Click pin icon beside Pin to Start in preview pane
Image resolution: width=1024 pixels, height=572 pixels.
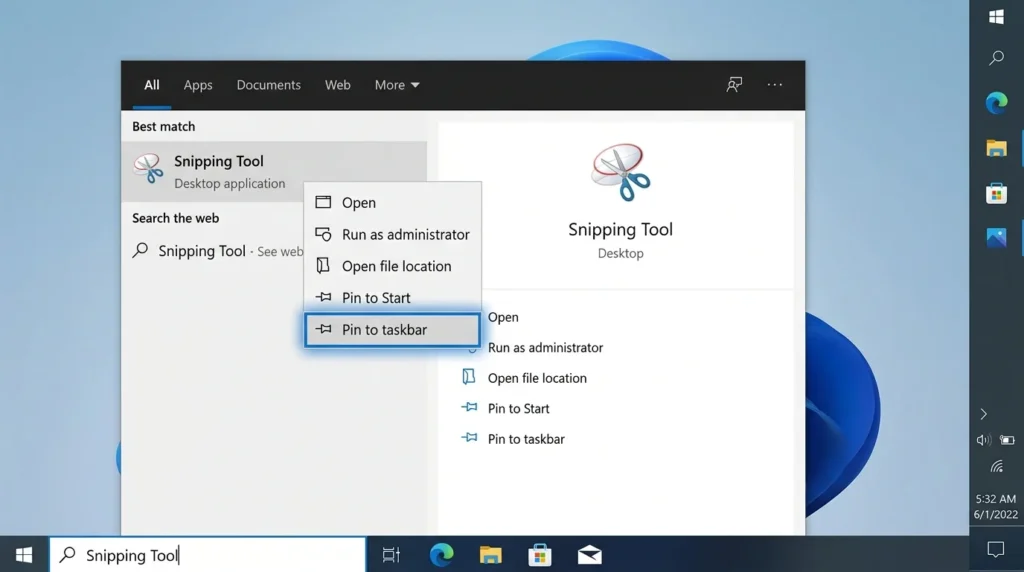click(x=469, y=407)
